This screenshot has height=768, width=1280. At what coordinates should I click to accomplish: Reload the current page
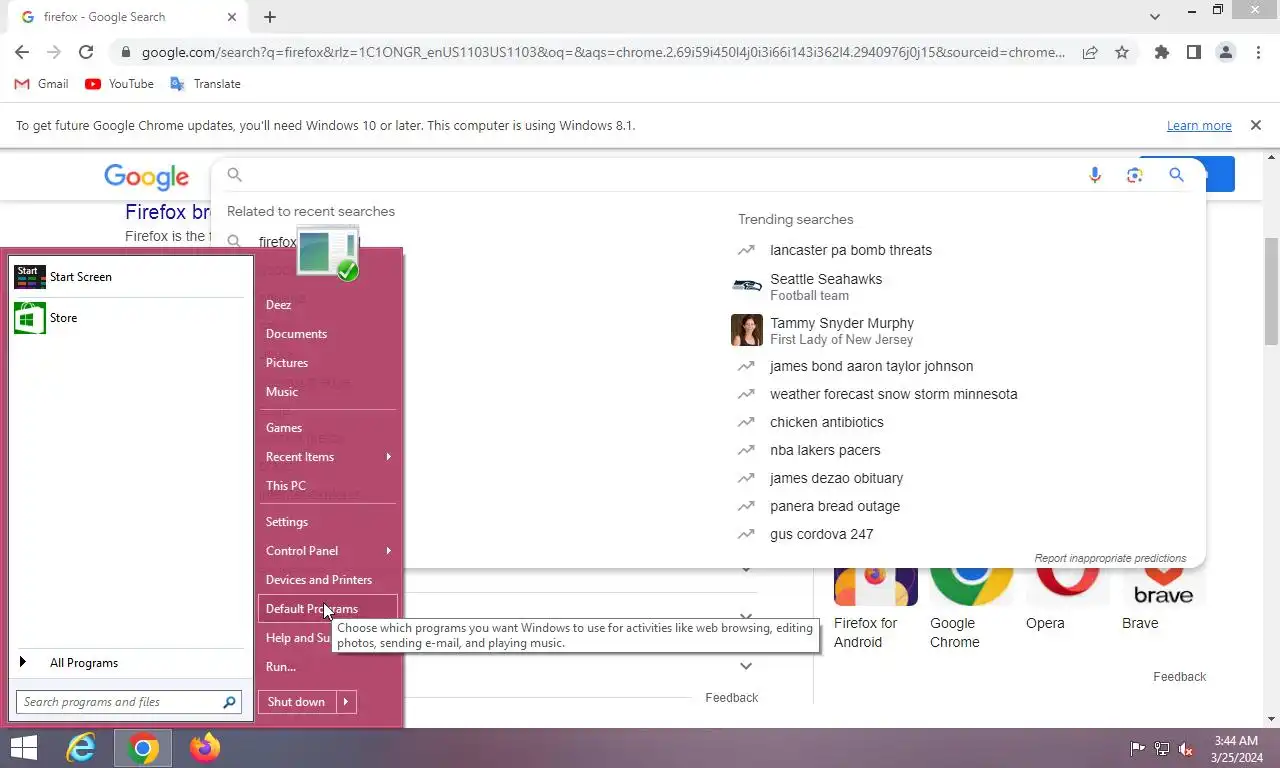(86, 52)
